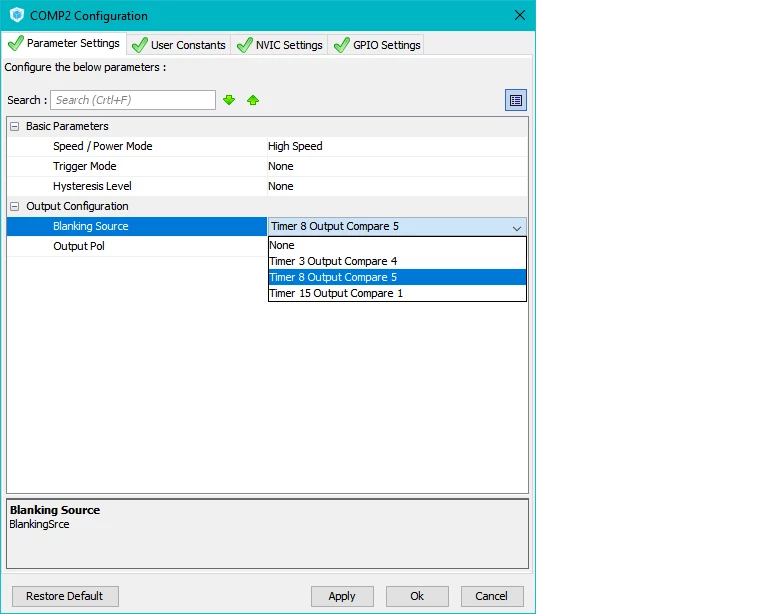Viewport: 768px width, 614px height.
Task: Switch to the User Constants tab
Action: tap(179, 45)
